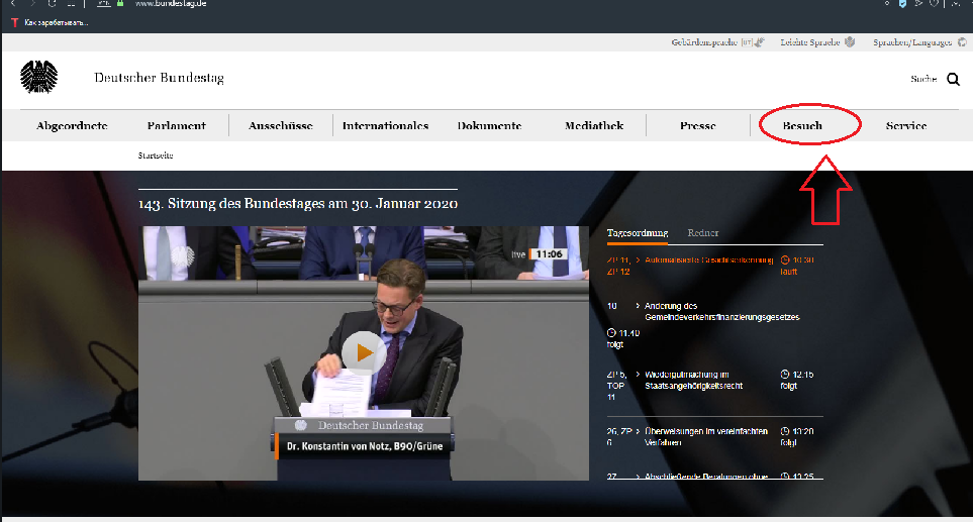Click chevron beside 'Überweisungen im vereinfachten Verfahren'
Image resolution: width=973 pixels, height=522 pixels.
(x=637, y=431)
